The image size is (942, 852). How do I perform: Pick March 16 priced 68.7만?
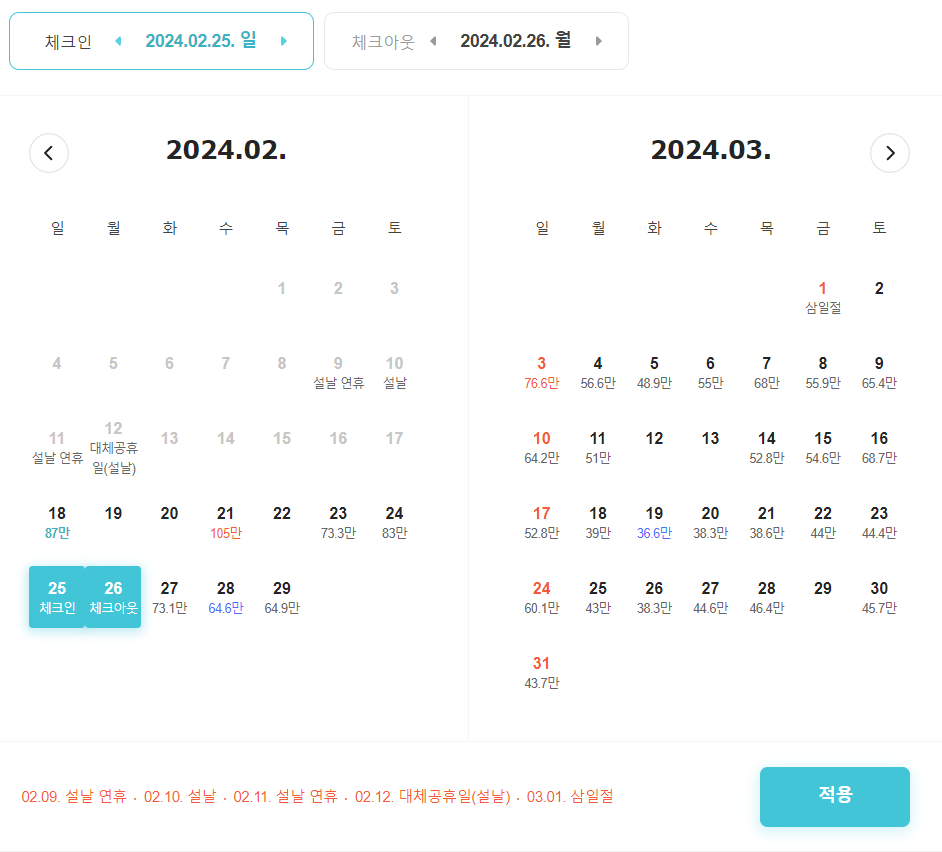coord(879,447)
